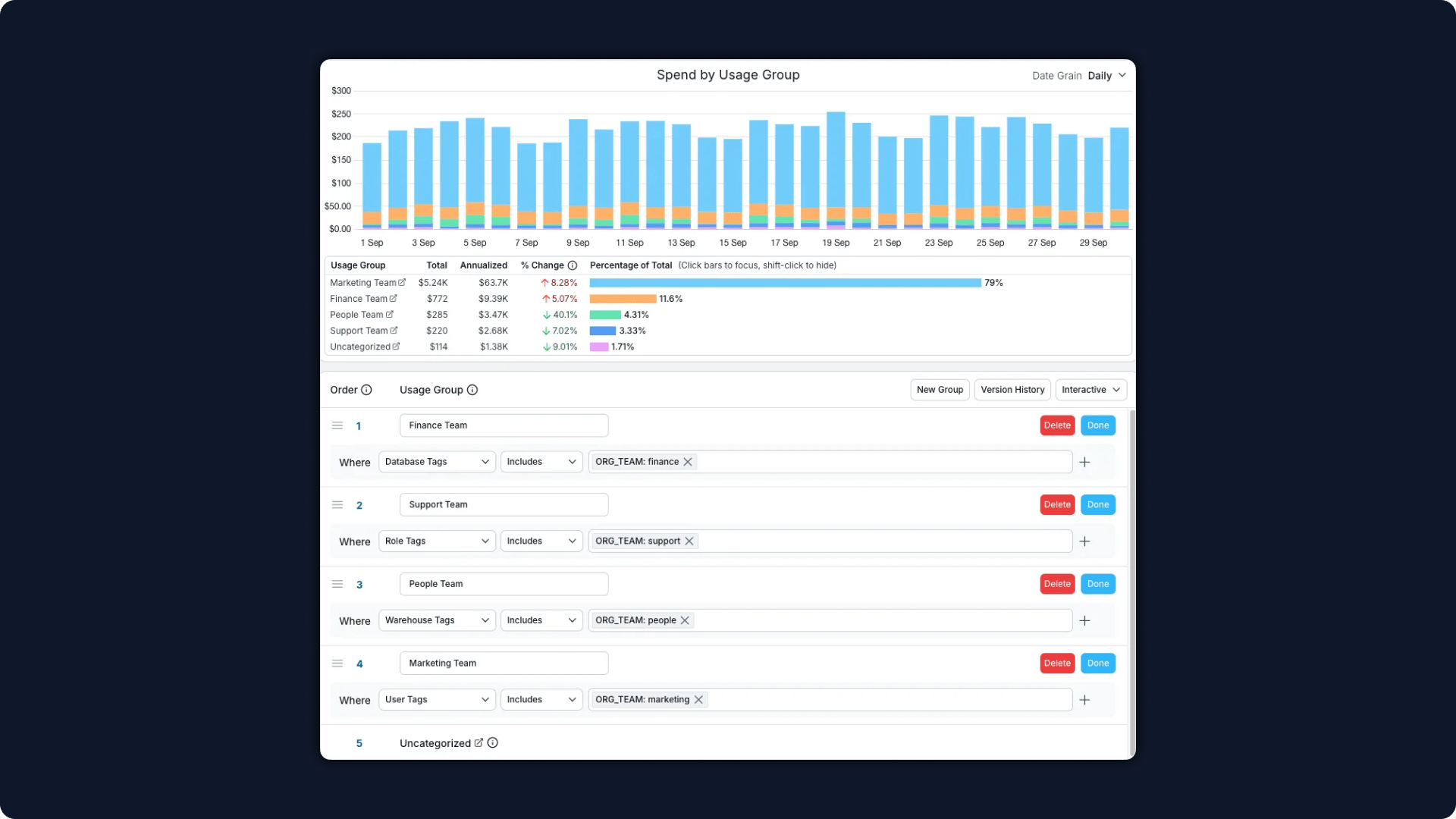Click the name input field for Marketing Team
This screenshot has width=1456, height=819.
[504, 663]
